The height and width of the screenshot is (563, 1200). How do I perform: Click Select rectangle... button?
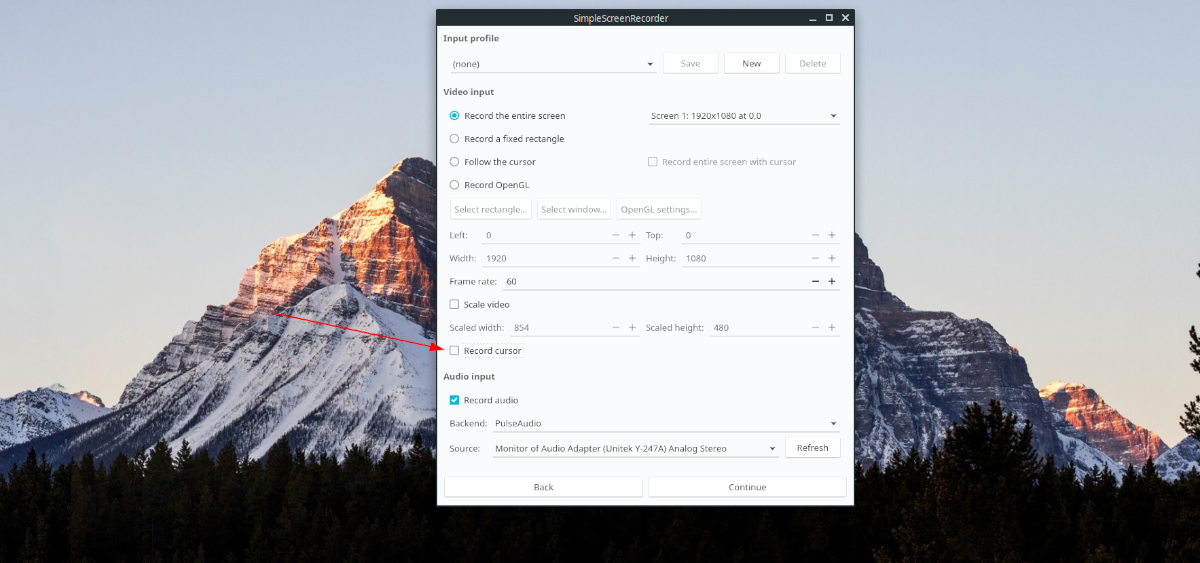490,209
